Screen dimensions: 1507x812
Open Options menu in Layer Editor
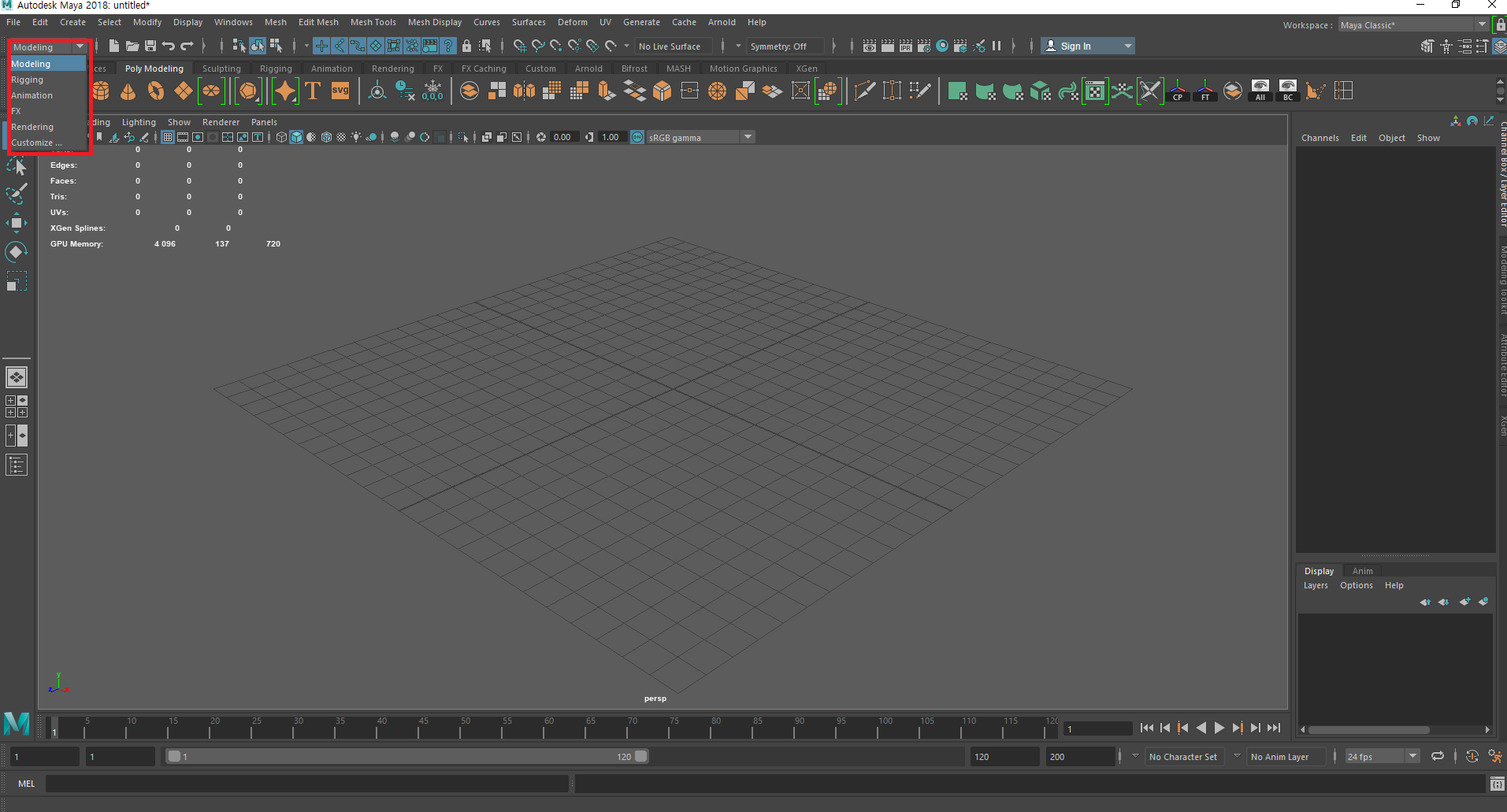[1356, 585]
